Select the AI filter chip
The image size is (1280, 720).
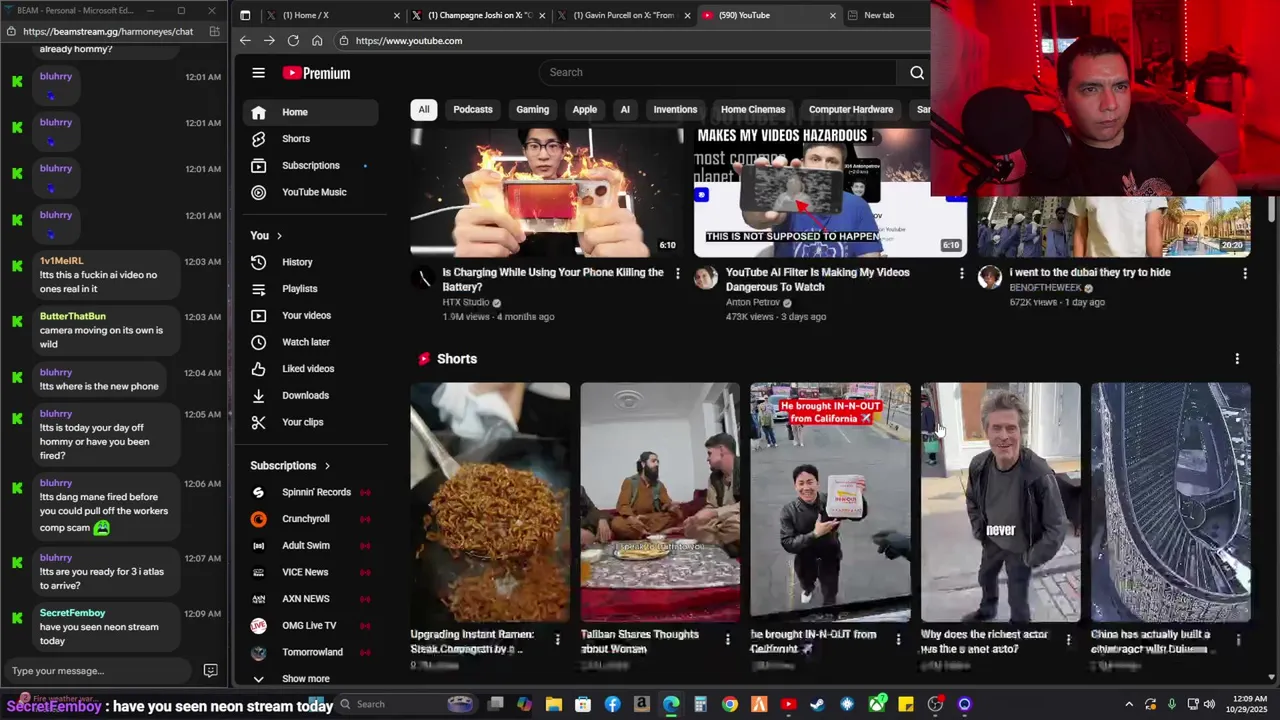(625, 110)
